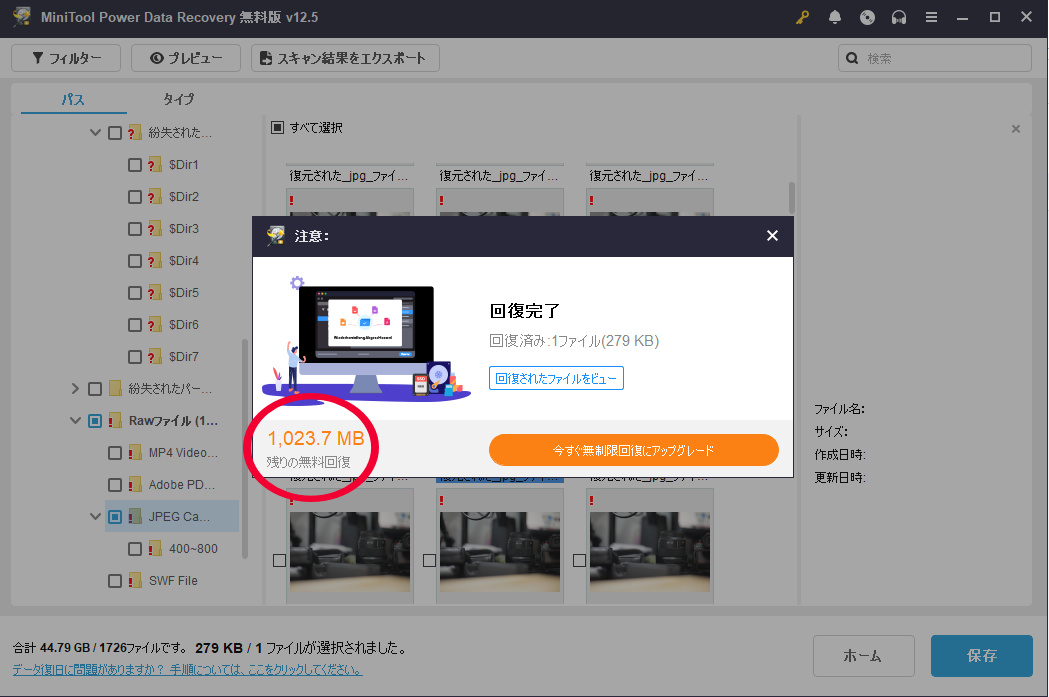The width and height of the screenshot is (1049, 697).
Task: Click the プレビュー button
Action: click(x=186, y=58)
